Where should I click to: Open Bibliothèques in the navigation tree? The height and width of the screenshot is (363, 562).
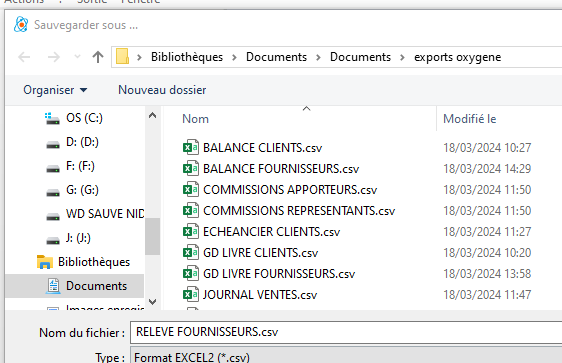tap(94, 262)
